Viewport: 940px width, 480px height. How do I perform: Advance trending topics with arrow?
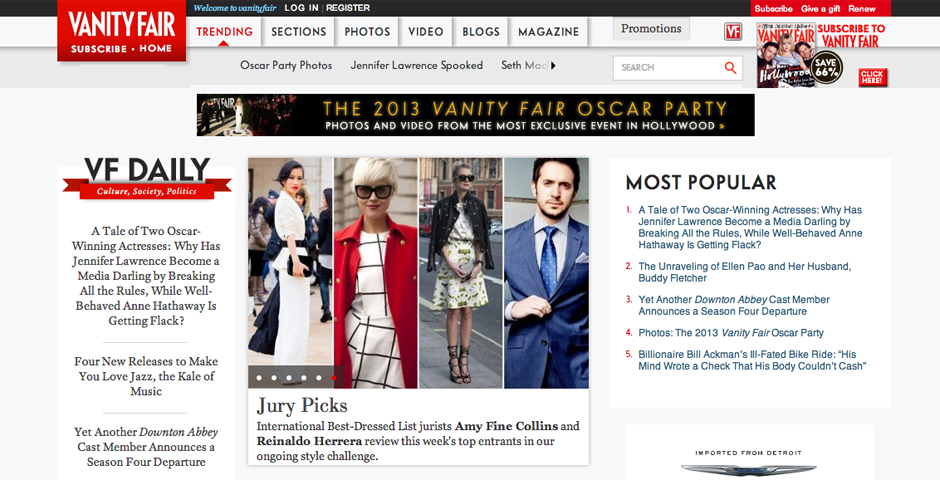553,65
